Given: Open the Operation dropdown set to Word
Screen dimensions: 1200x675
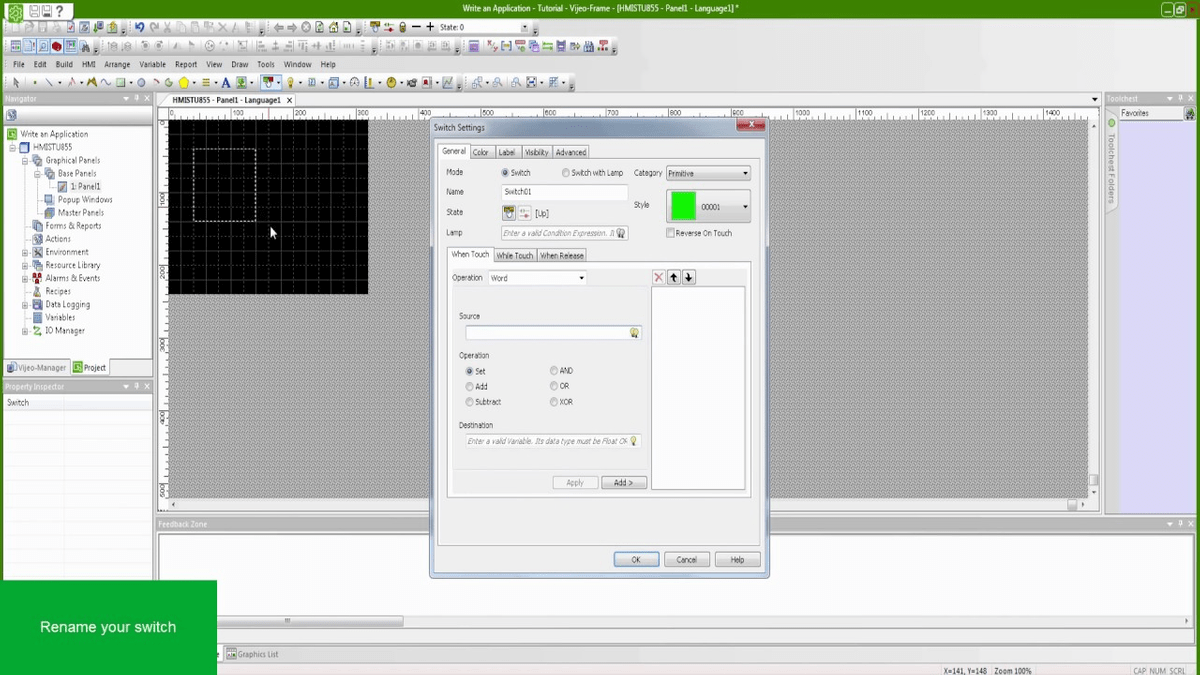Looking at the screenshot, I should click(x=537, y=278).
